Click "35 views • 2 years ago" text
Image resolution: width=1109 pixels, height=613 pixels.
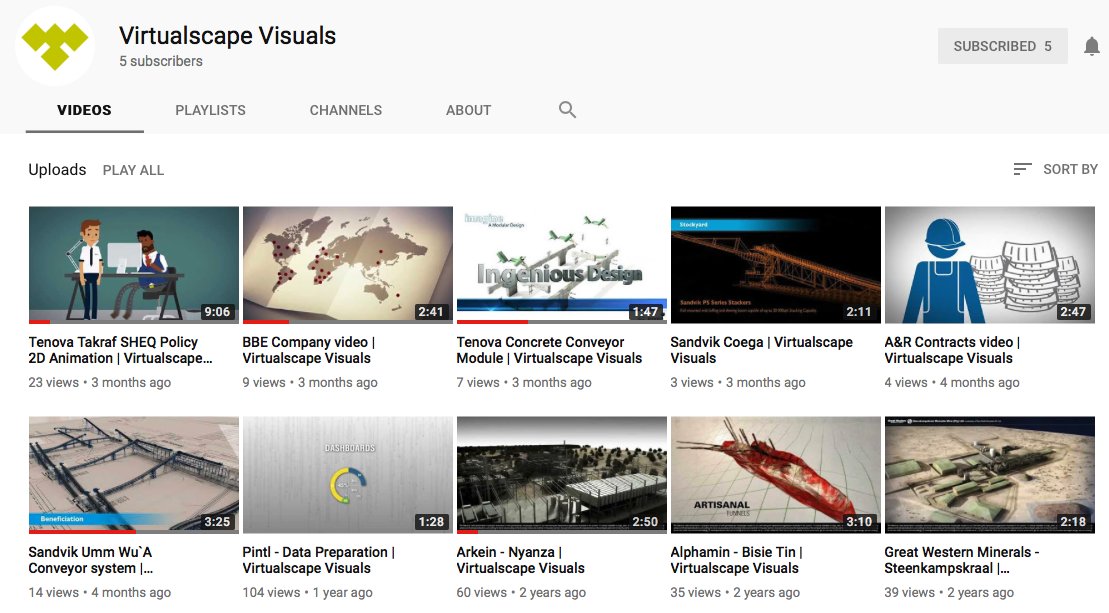click(735, 592)
